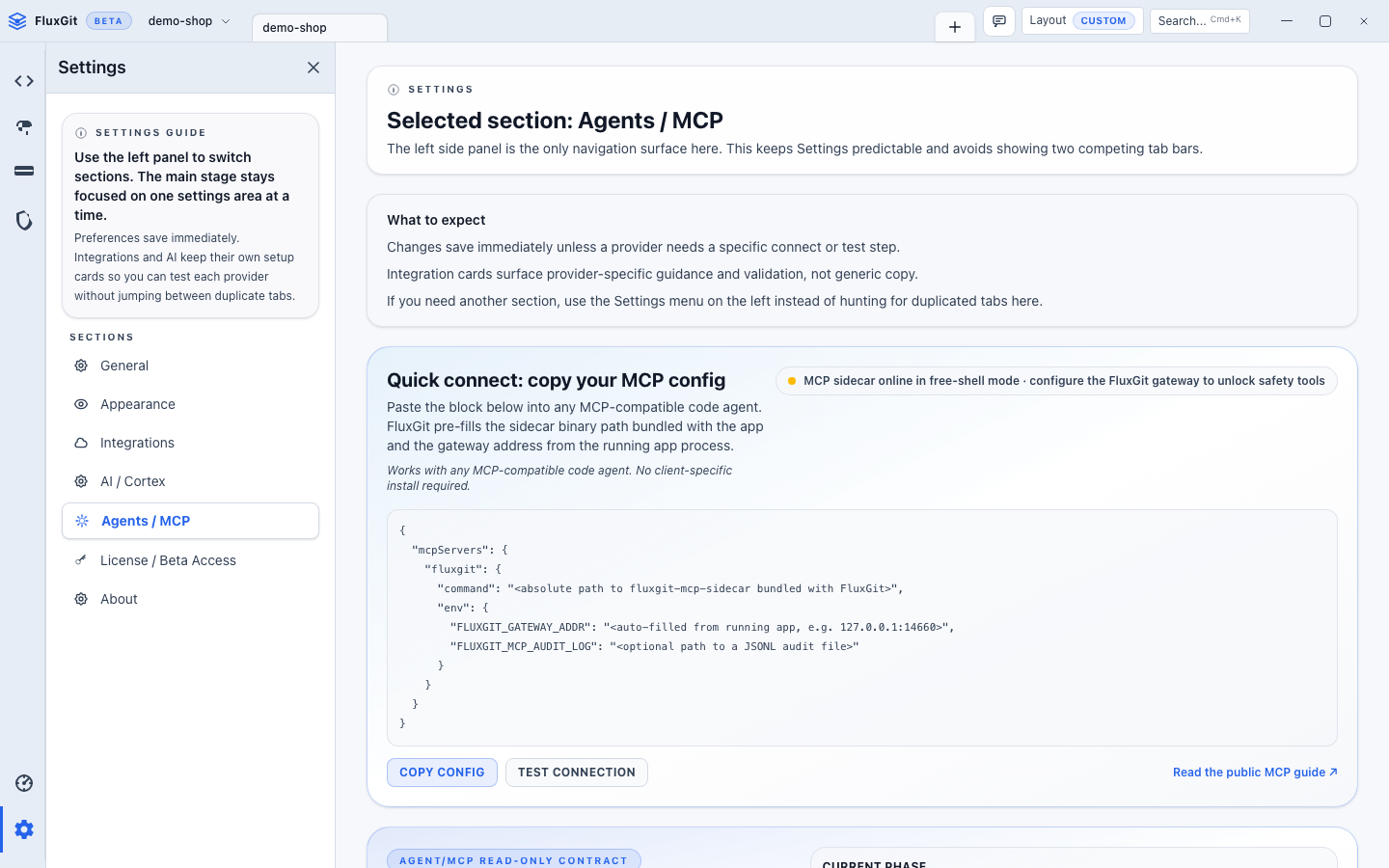The width and height of the screenshot is (1389, 868).
Task: Click the FLUXGIT_GATEWAY_ADDR line in config
Action: coord(702,627)
